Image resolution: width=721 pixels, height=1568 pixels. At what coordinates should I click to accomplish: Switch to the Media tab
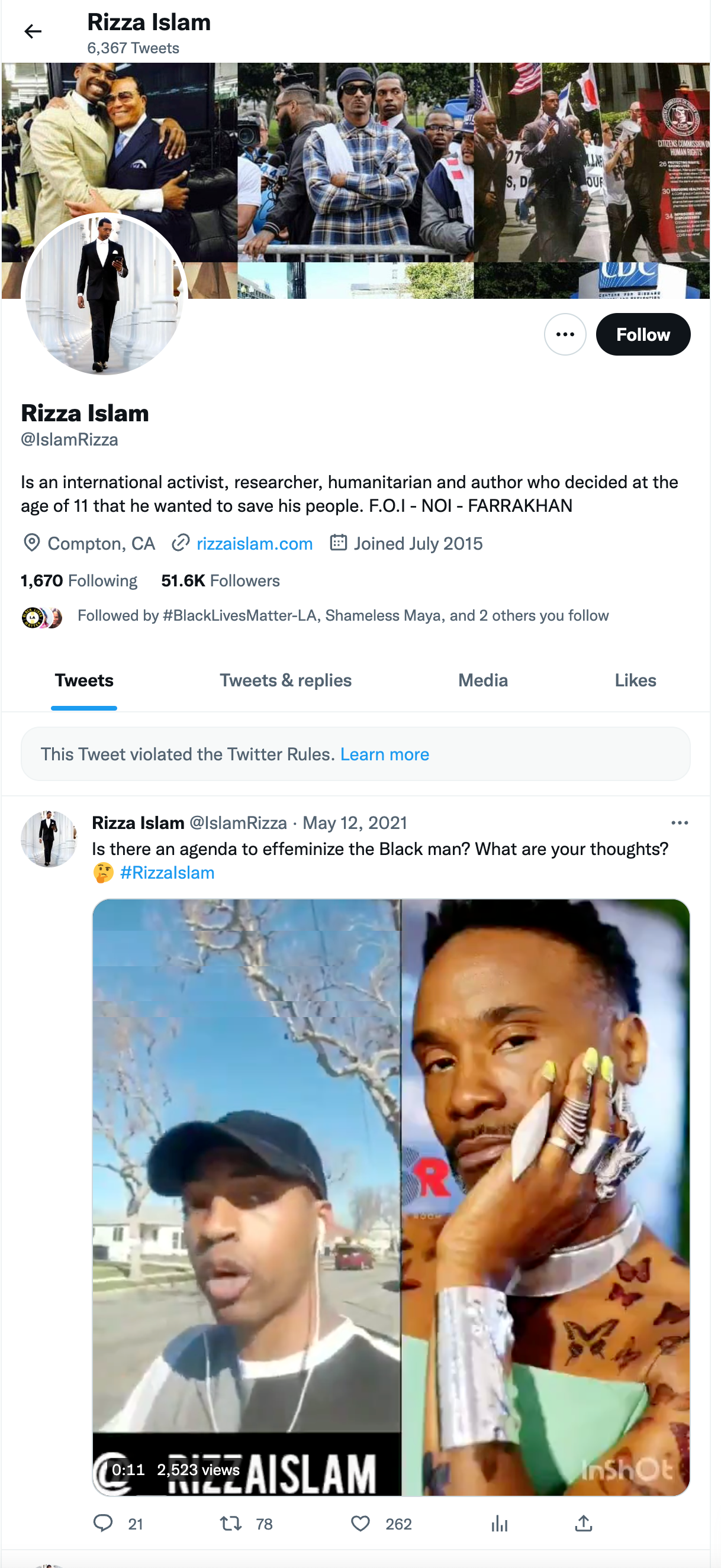483,680
